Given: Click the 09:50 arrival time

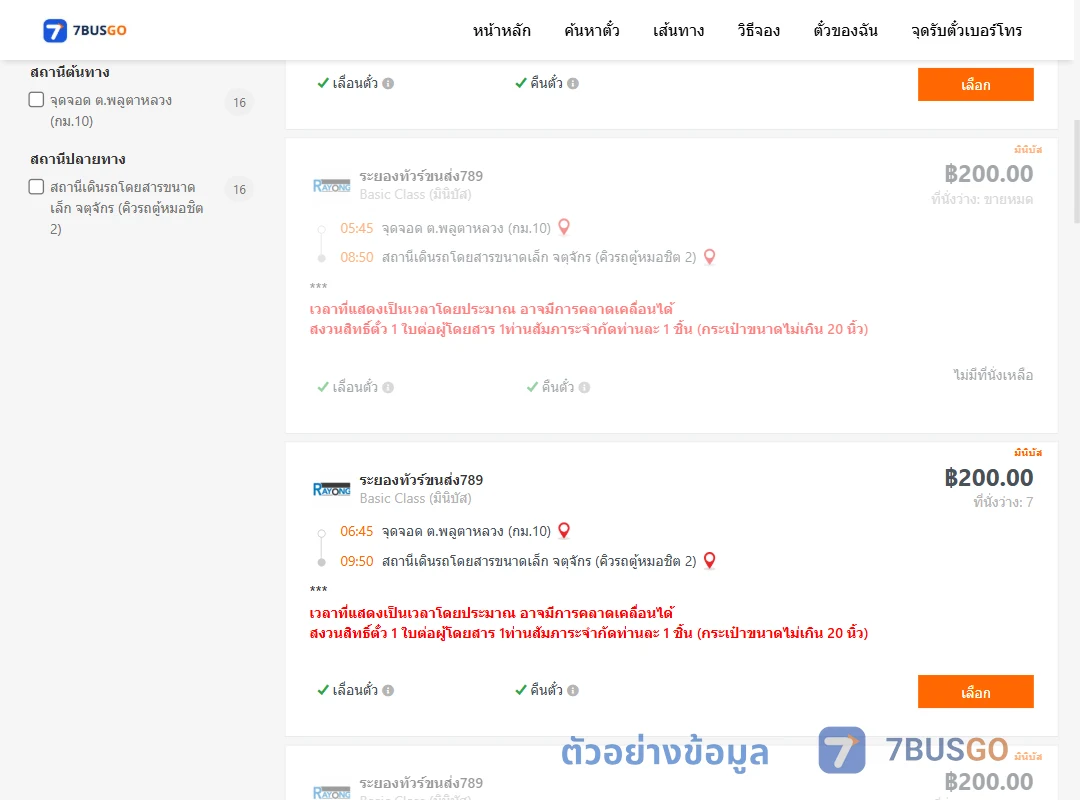Looking at the screenshot, I should coord(356,562).
